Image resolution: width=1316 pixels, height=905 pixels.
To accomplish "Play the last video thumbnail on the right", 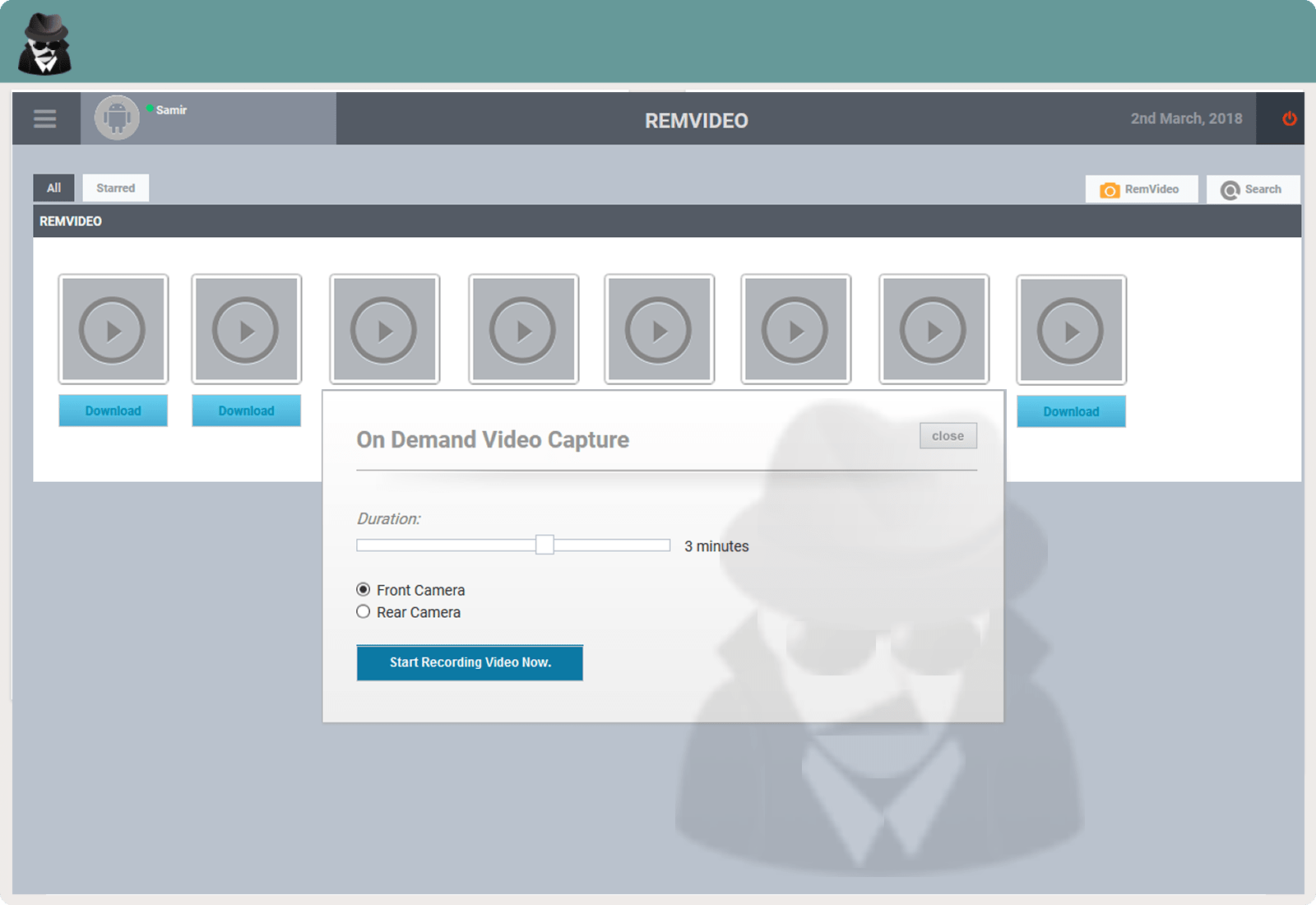I will 1071,331.
